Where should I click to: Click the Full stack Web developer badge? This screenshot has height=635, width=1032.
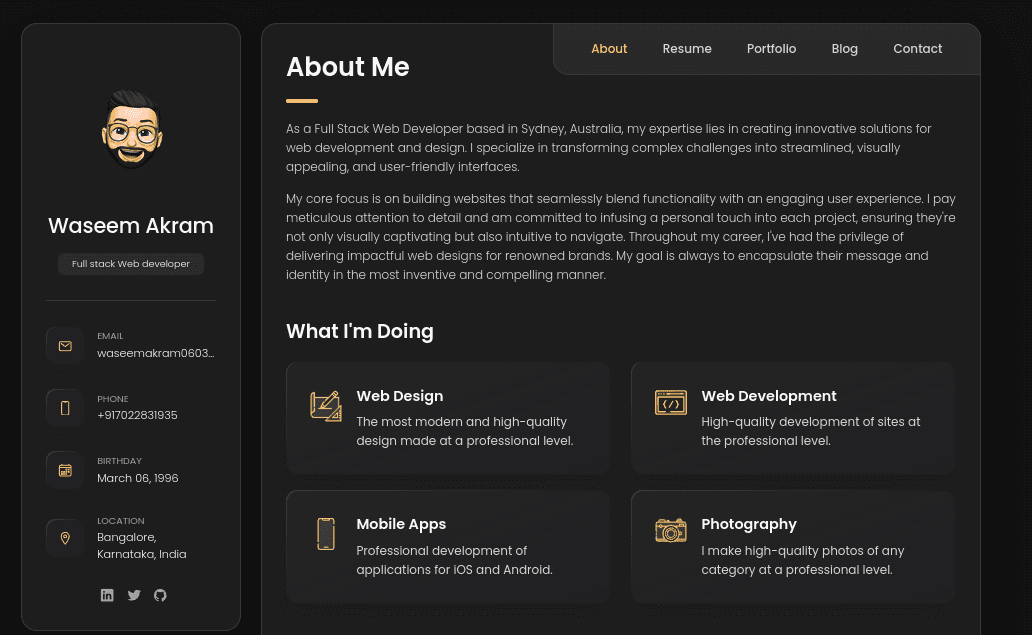point(131,264)
